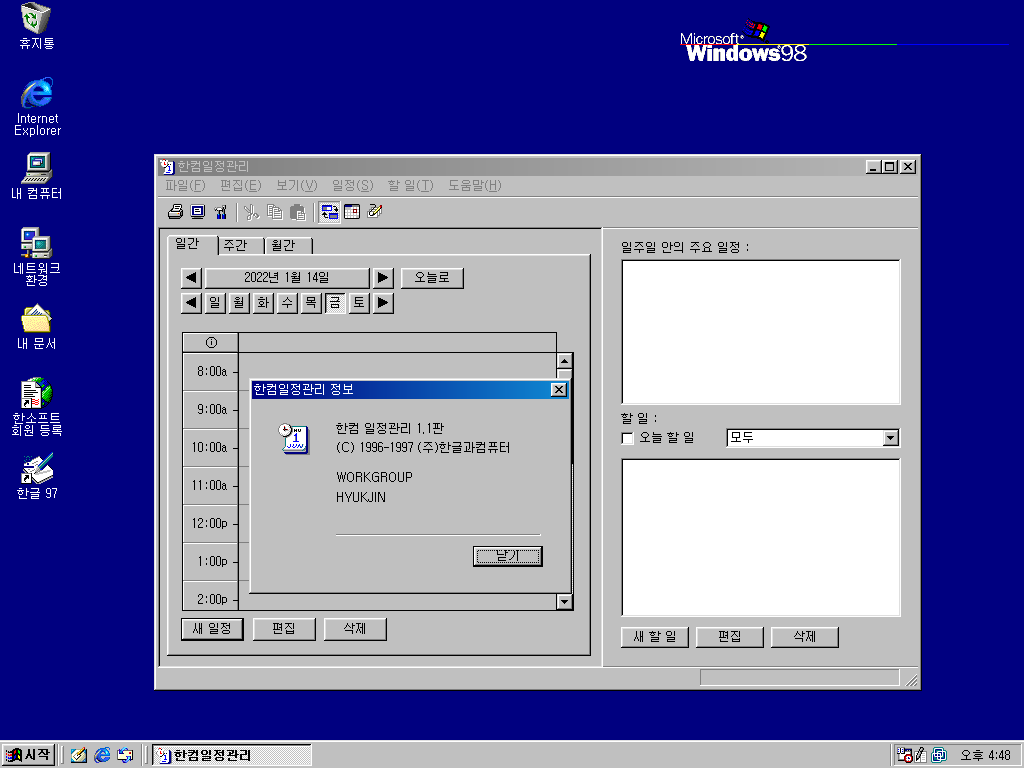Open the Recycle Bin (휴지통) desktop icon
This screenshot has height=768, width=1024.
click(37, 26)
